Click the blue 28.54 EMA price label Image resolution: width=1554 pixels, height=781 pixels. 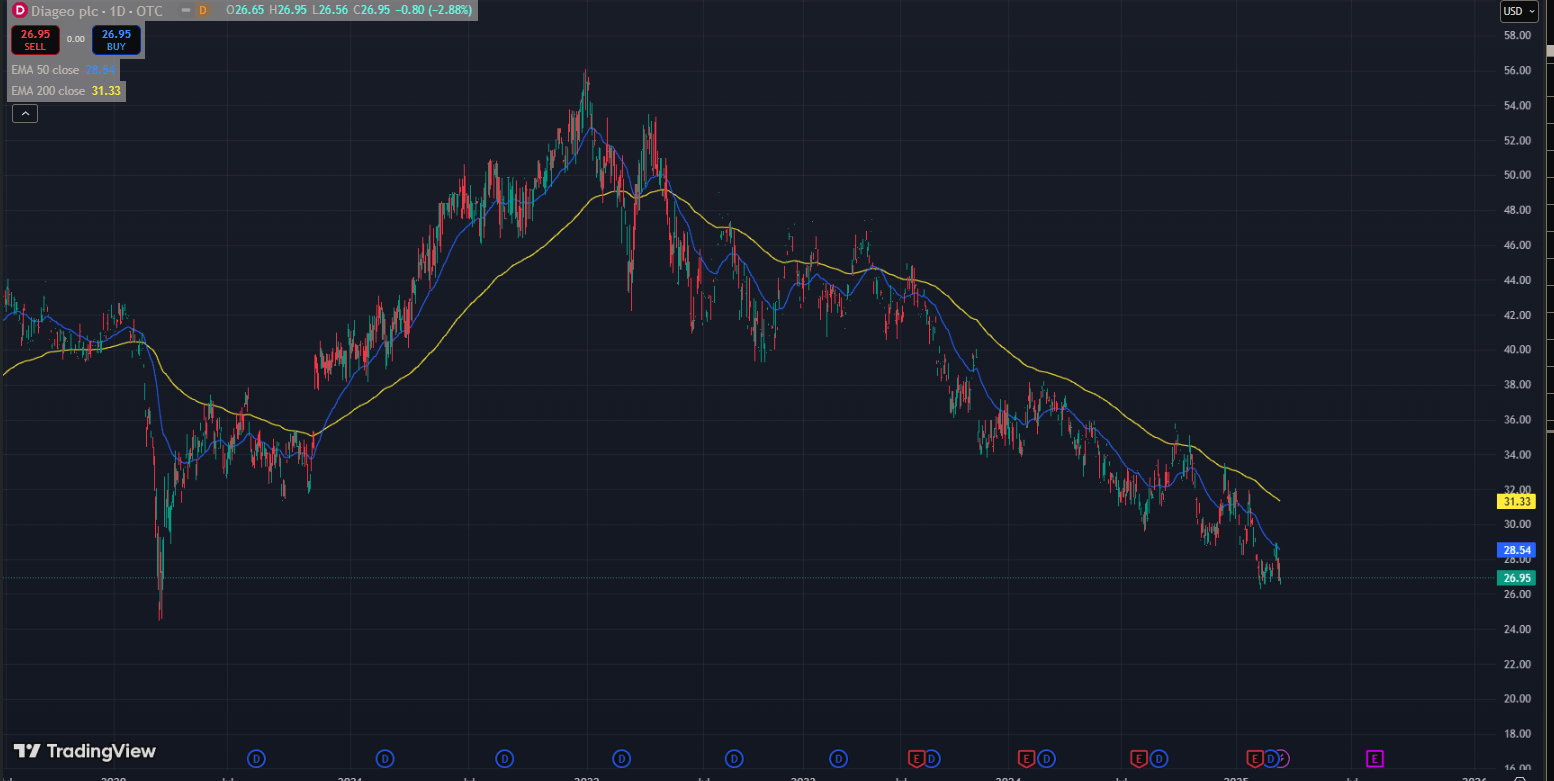[x=1517, y=550]
